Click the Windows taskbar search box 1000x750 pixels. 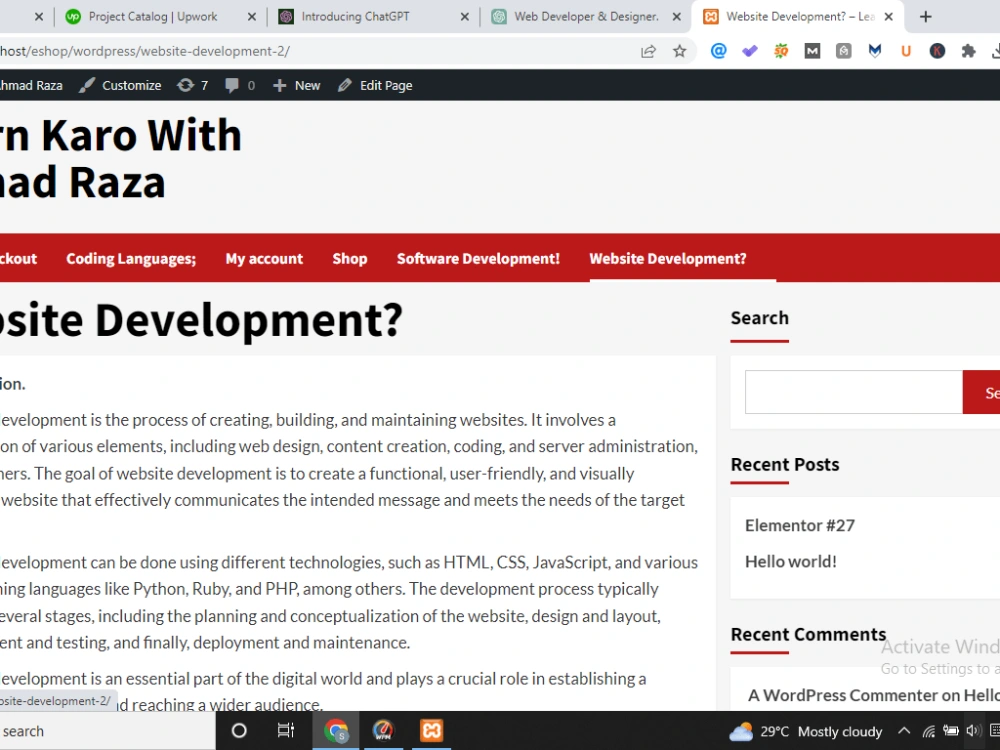click(107, 731)
